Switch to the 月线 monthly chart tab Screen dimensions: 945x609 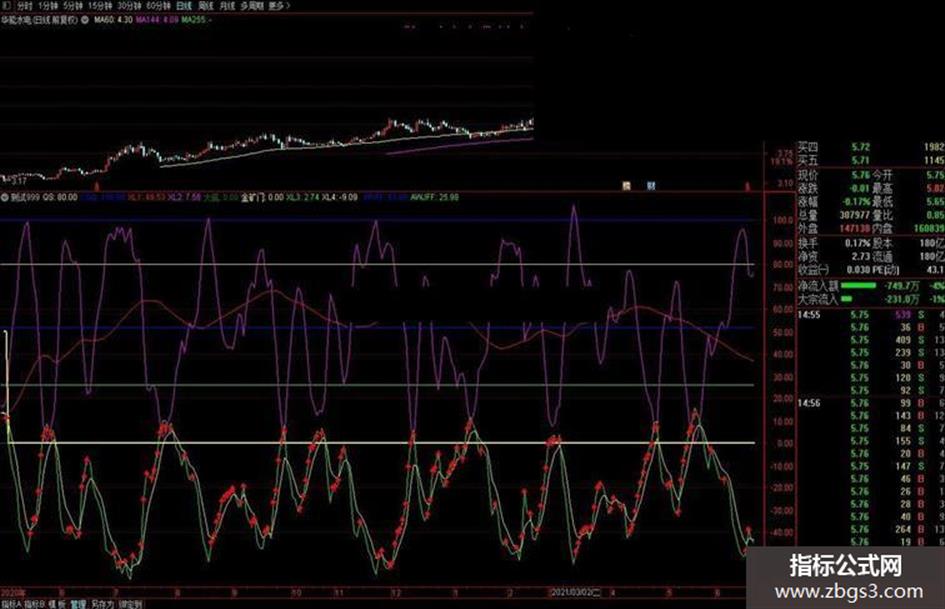pos(227,5)
